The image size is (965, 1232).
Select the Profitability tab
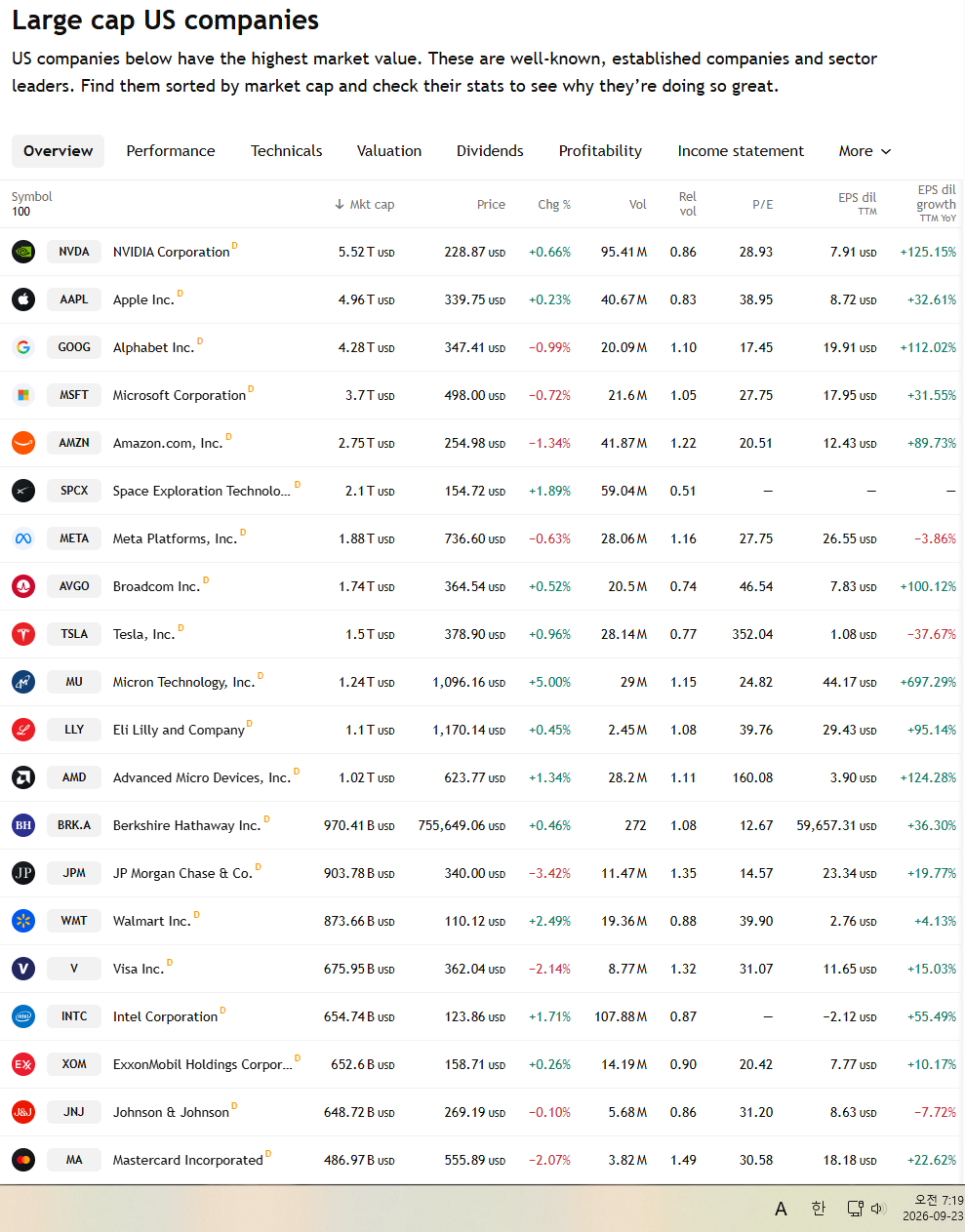[x=600, y=151]
